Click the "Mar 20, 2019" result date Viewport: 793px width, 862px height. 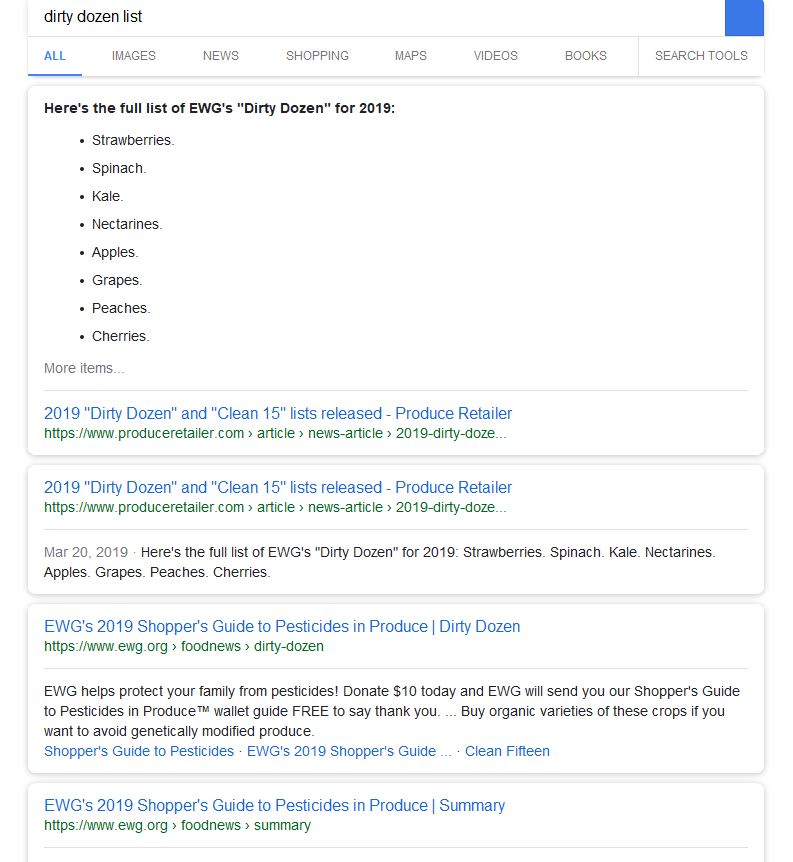point(86,552)
